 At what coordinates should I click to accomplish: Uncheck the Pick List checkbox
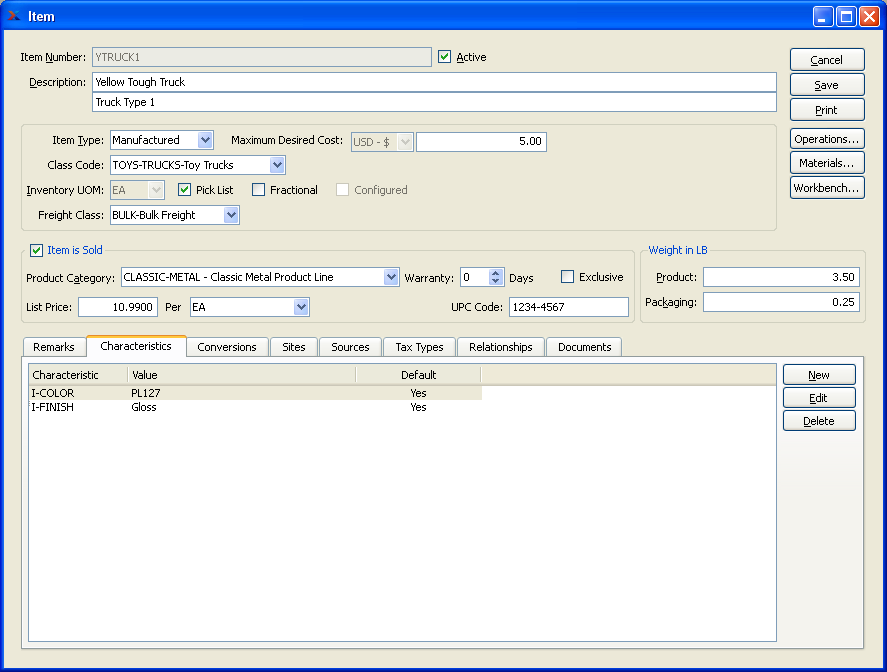[184, 189]
